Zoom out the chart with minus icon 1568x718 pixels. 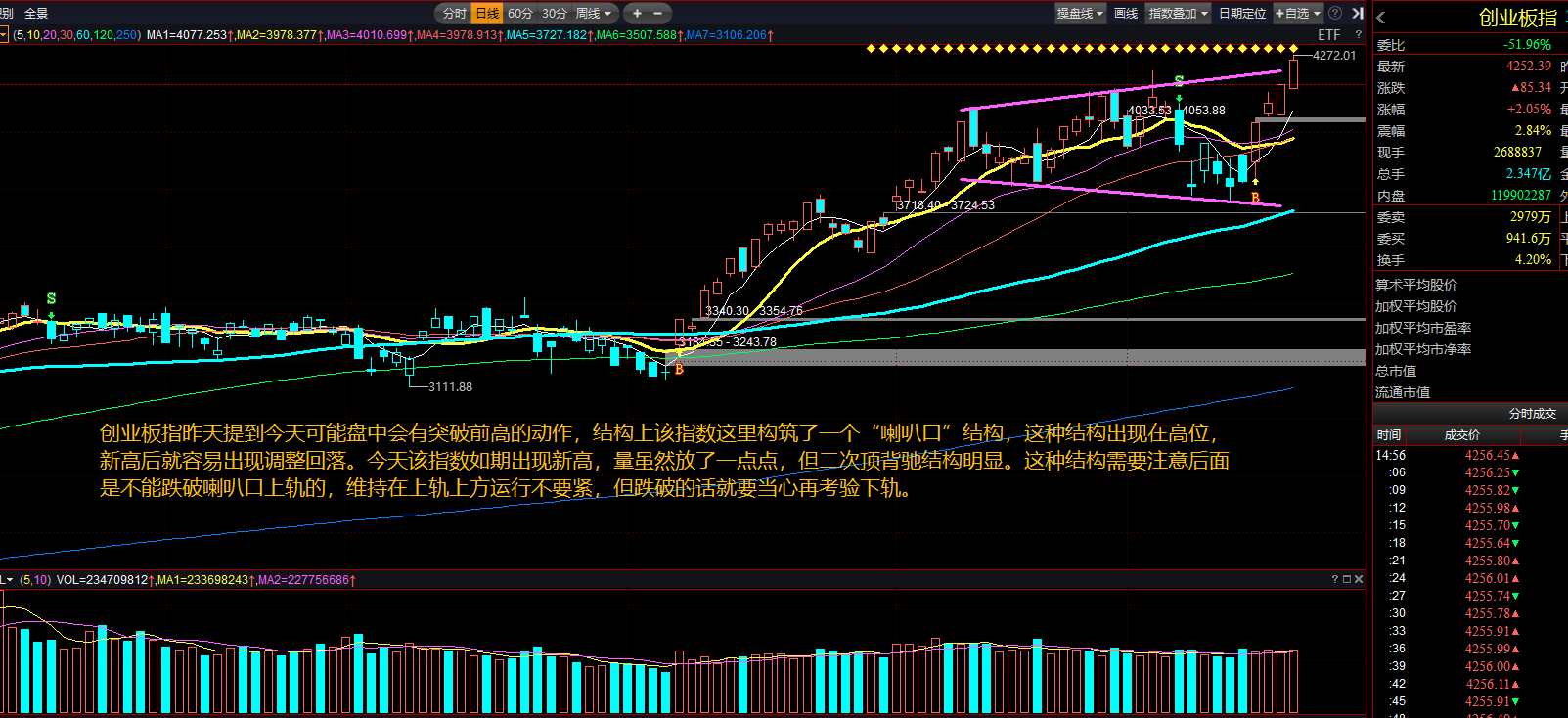[657, 13]
